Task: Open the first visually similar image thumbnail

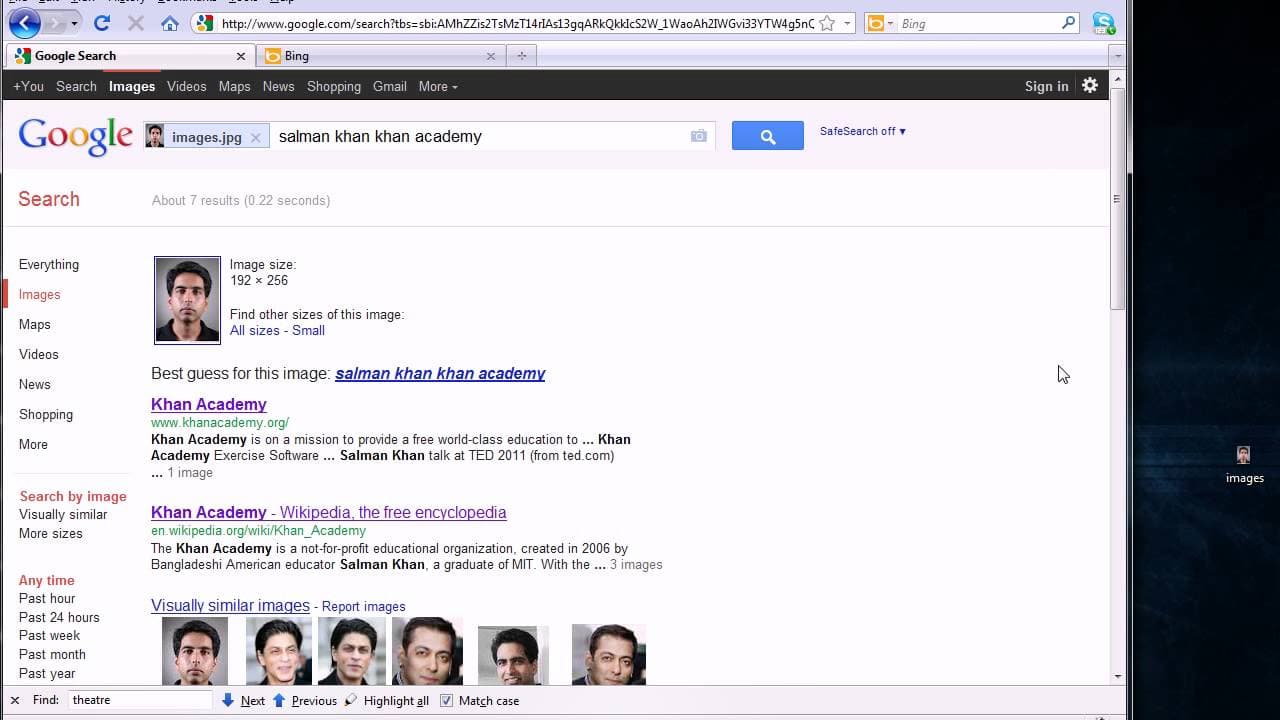Action: point(195,651)
